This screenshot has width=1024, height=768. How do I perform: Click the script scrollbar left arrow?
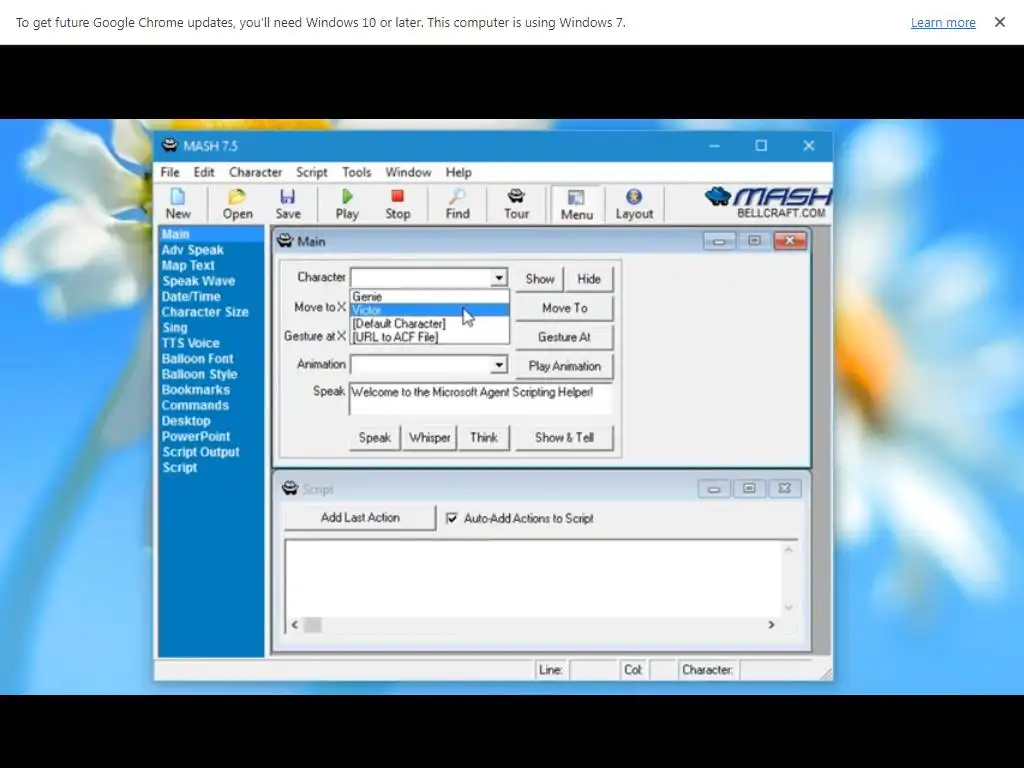coord(295,625)
